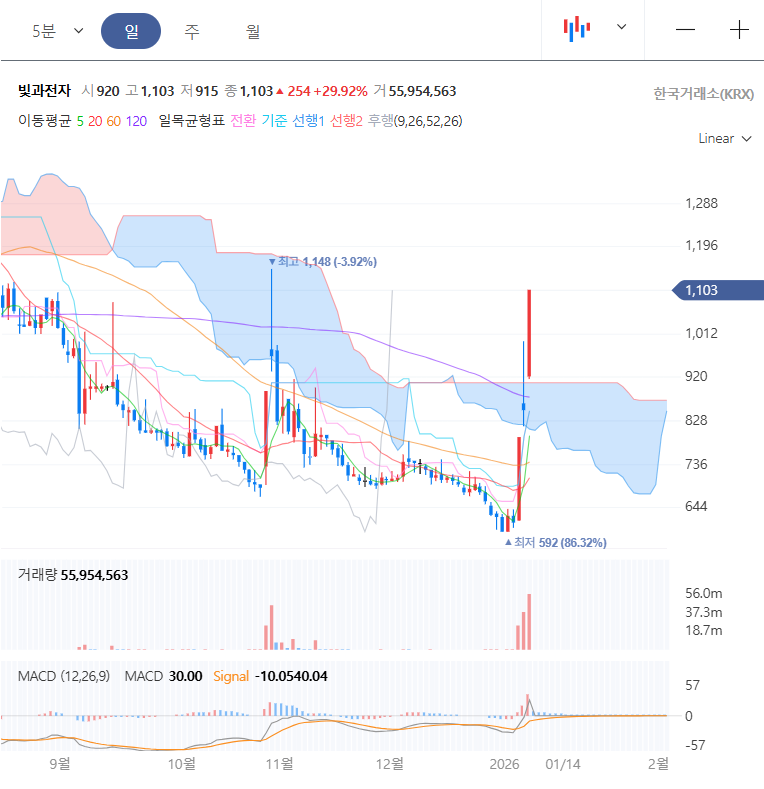Zoom out with the minus icon
The height and width of the screenshot is (789, 764).
click(x=685, y=30)
